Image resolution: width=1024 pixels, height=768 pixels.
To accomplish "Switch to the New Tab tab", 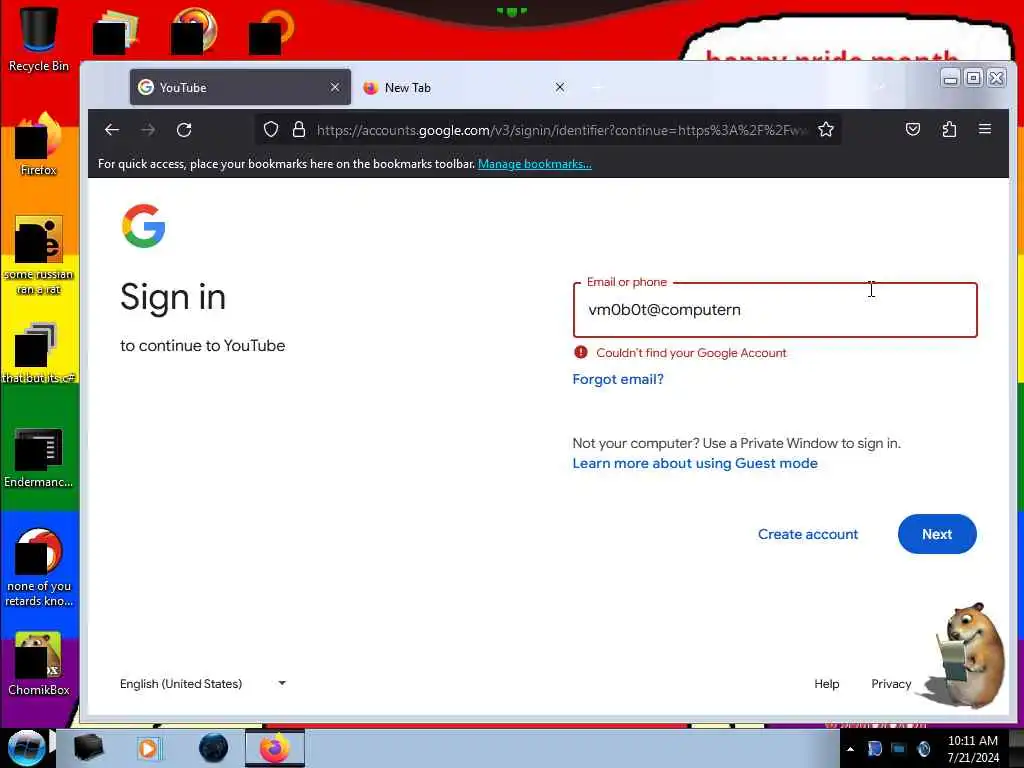I will coord(464,87).
